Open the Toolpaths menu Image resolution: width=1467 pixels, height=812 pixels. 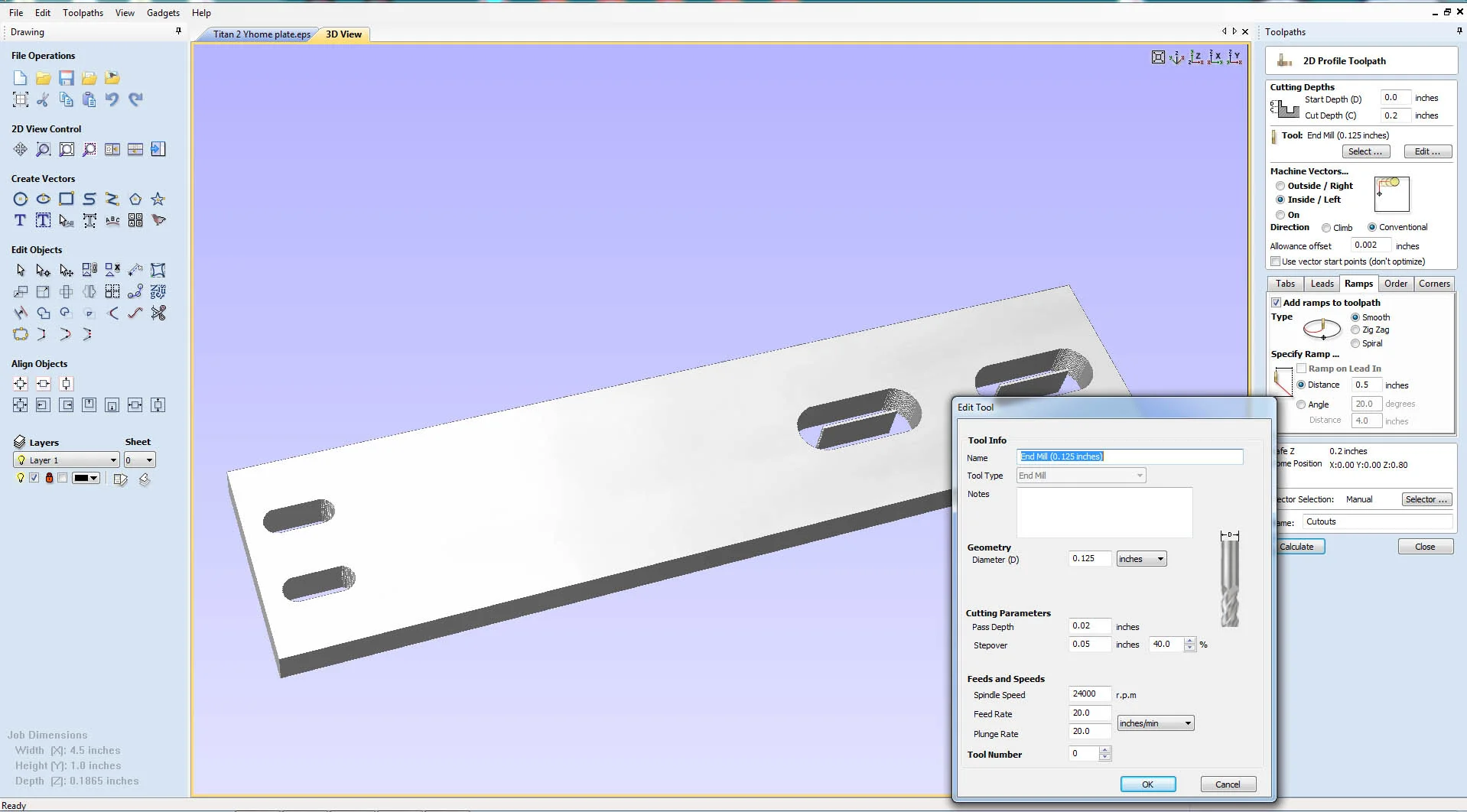pos(83,13)
